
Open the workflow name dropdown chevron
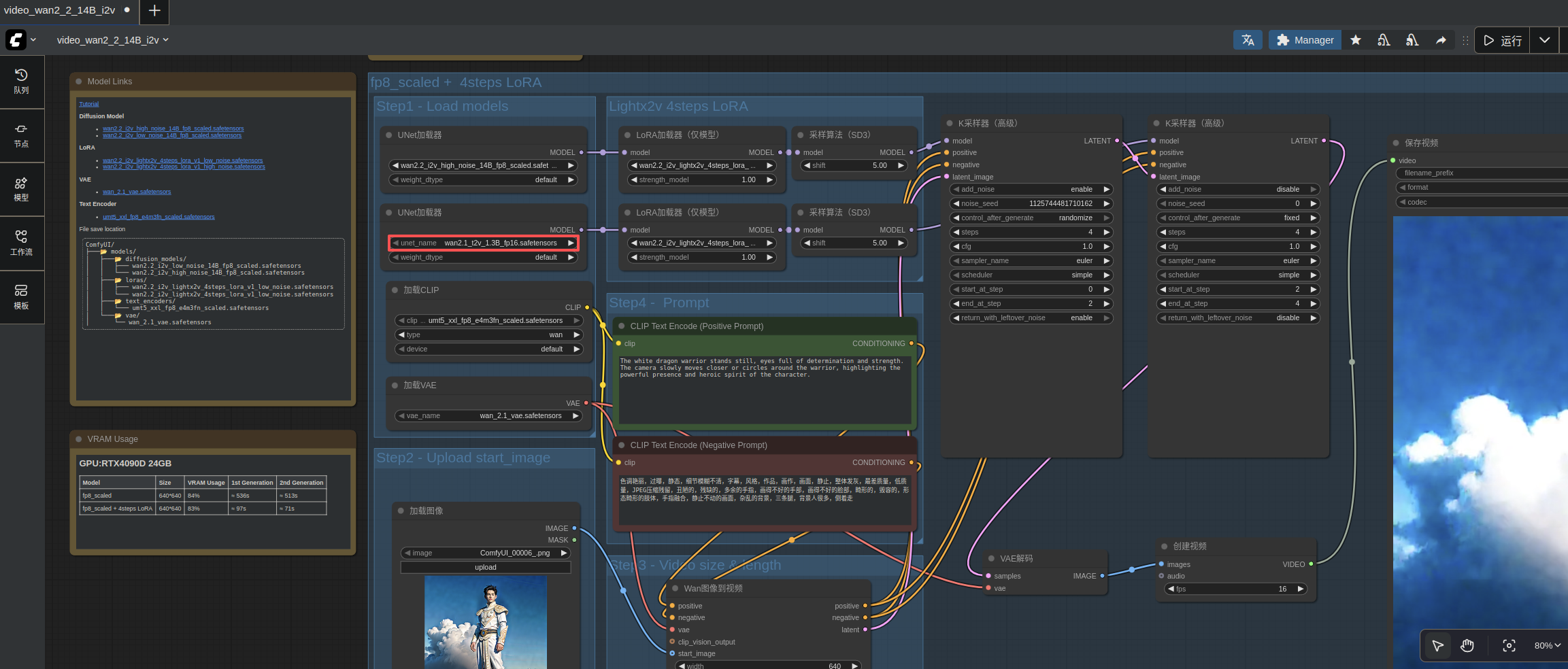tap(166, 40)
